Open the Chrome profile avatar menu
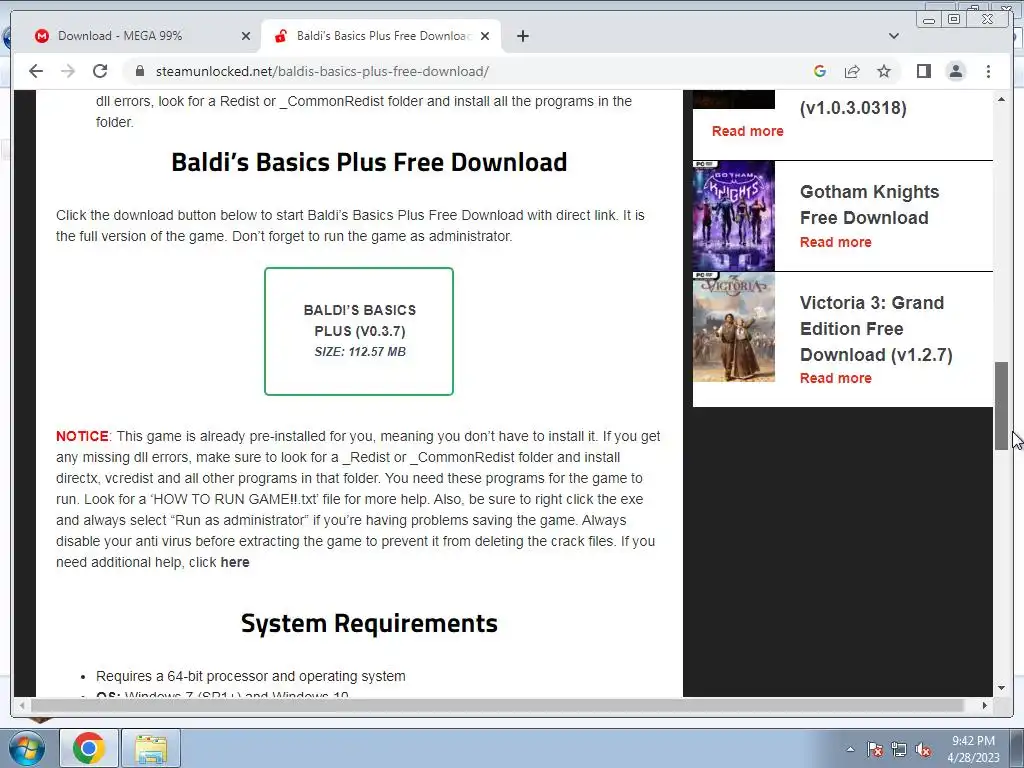This screenshot has width=1024, height=768. [955, 71]
